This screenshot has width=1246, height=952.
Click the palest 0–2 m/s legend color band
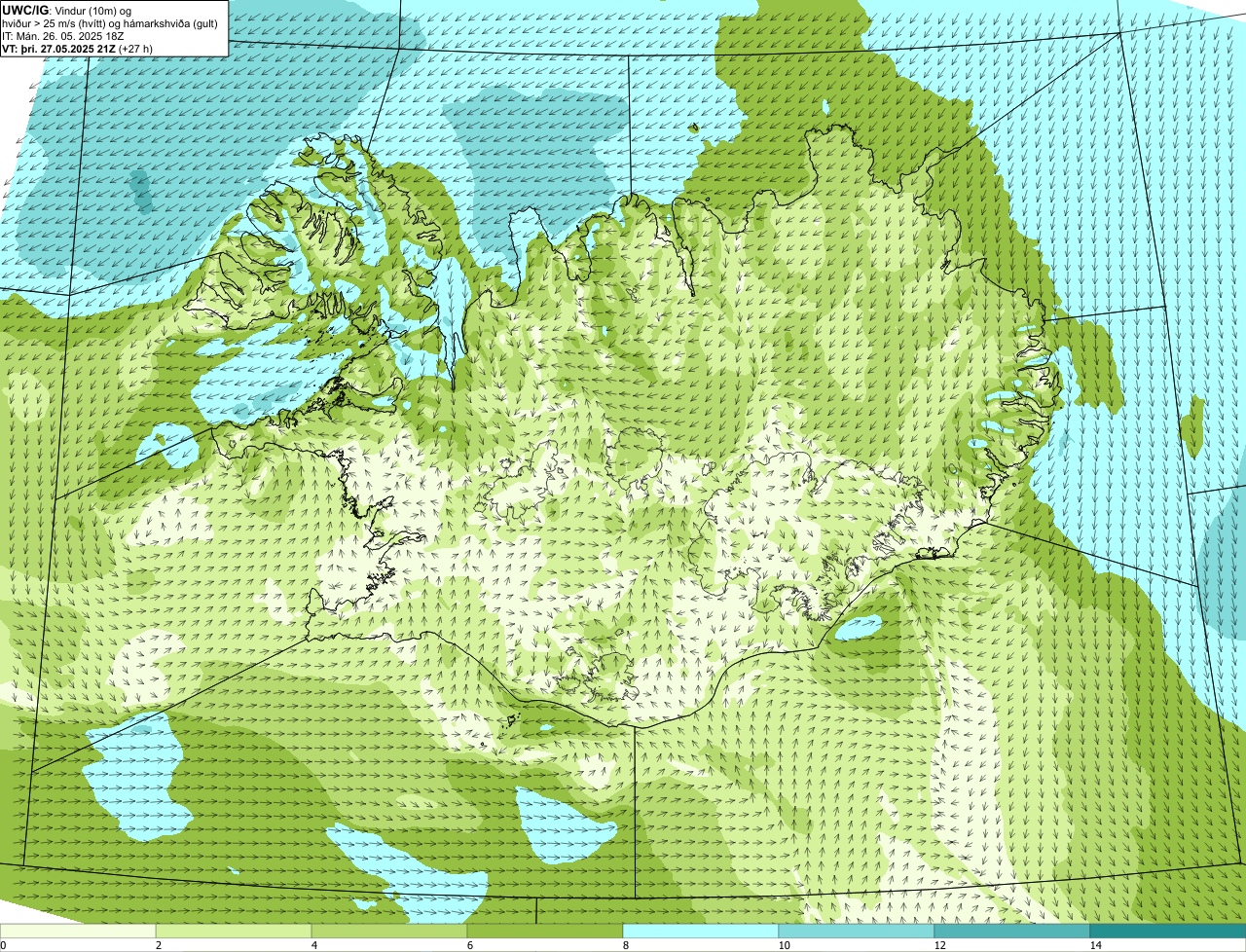coord(78,931)
